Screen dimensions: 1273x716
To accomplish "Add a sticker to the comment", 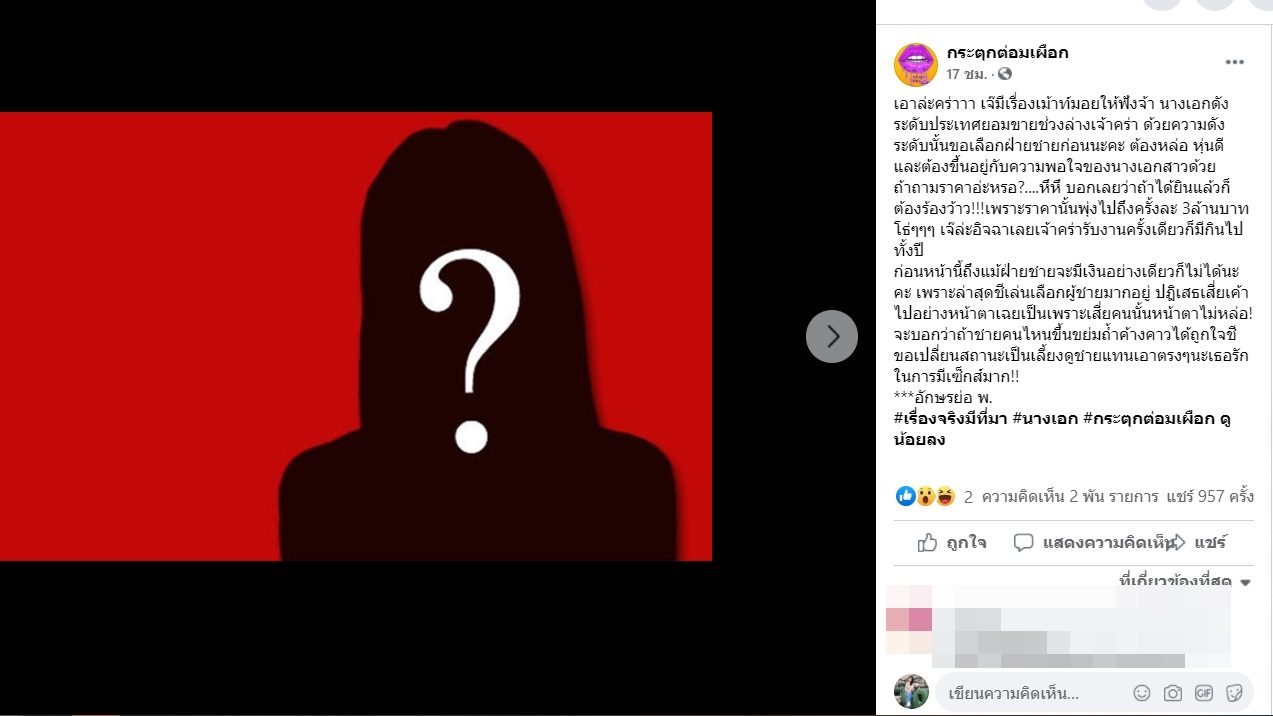I will coord(1234,693).
